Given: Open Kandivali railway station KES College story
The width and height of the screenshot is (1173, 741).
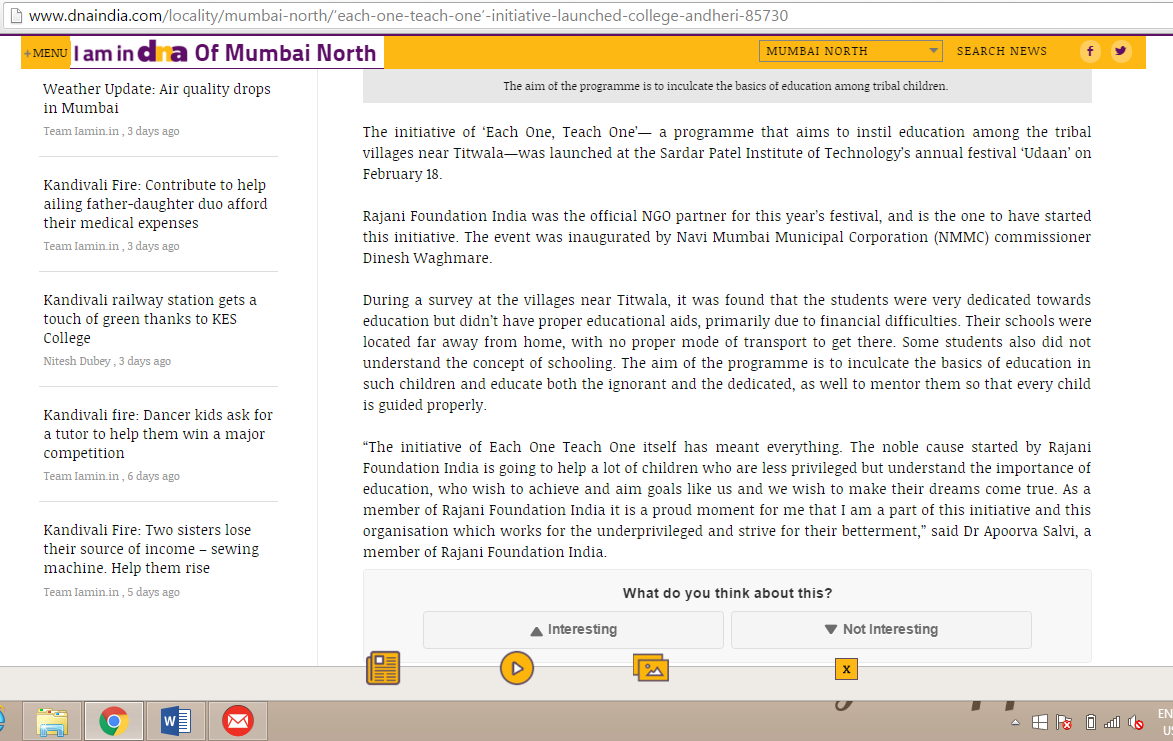Looking at the screenshot, I should coord(150,319).
